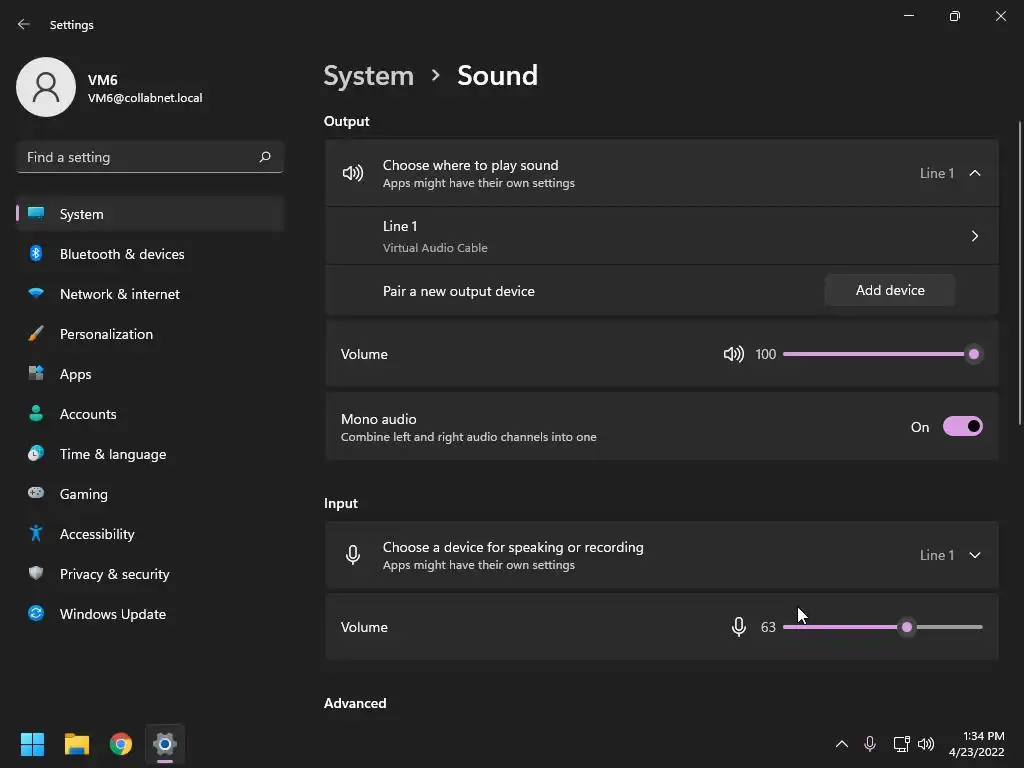Navigate to System in the breadcrumb

(x=369, y=76)
